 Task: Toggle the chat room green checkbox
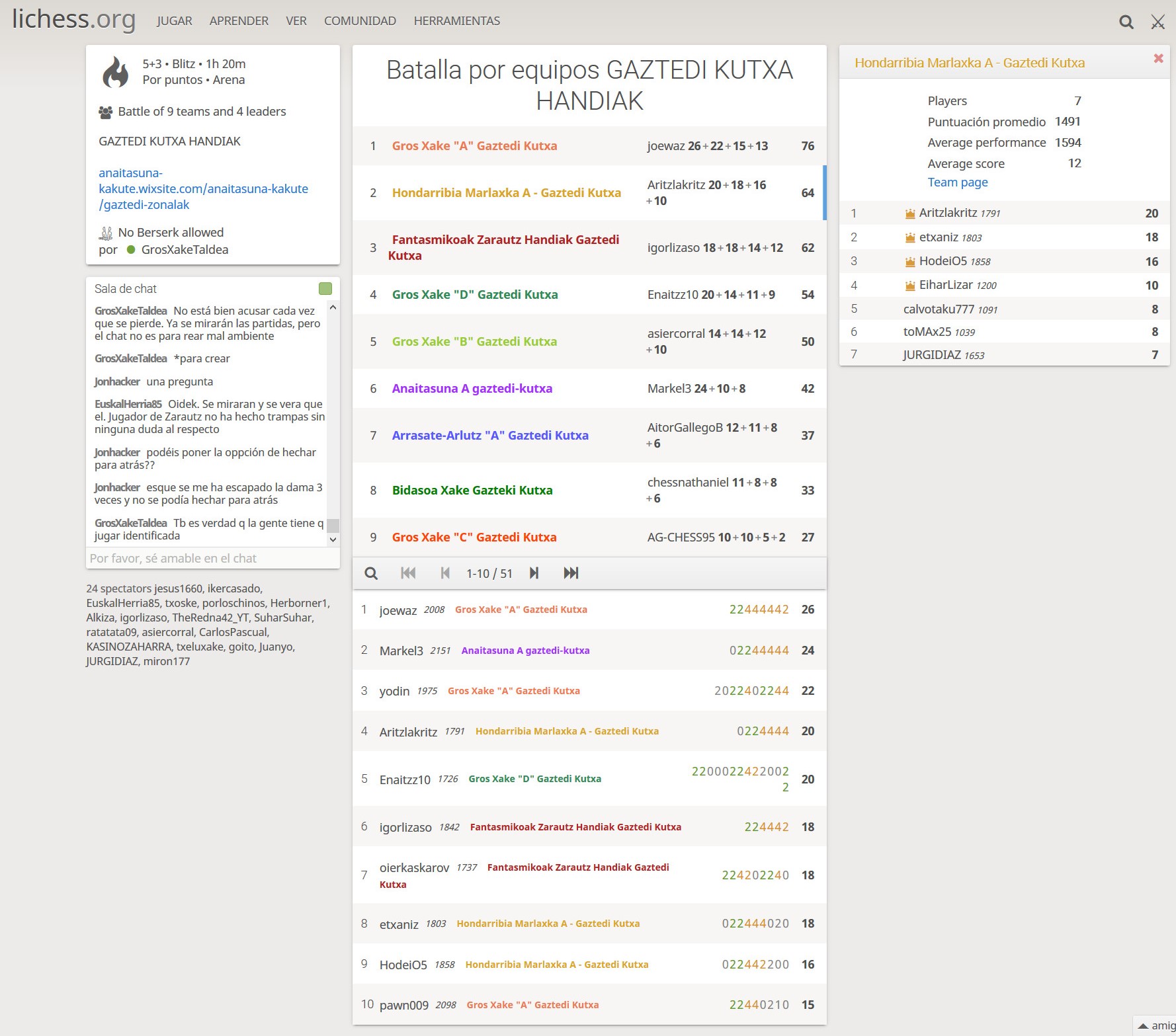tap(325, 288)
